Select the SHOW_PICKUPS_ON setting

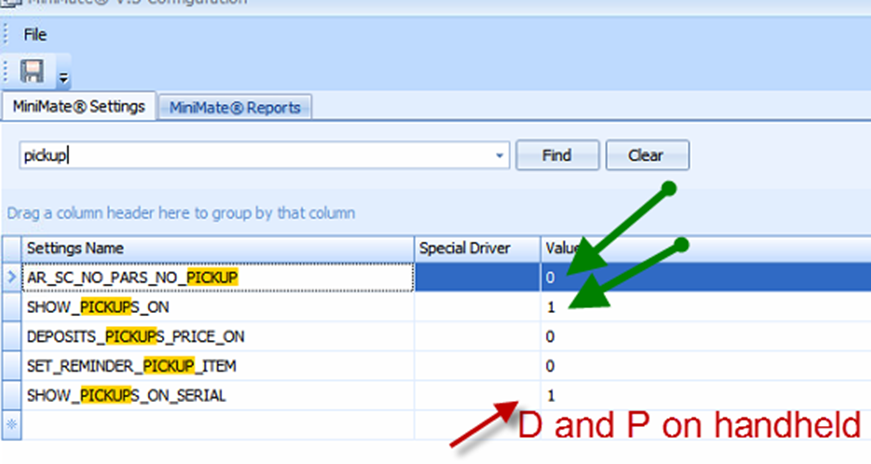218,307
